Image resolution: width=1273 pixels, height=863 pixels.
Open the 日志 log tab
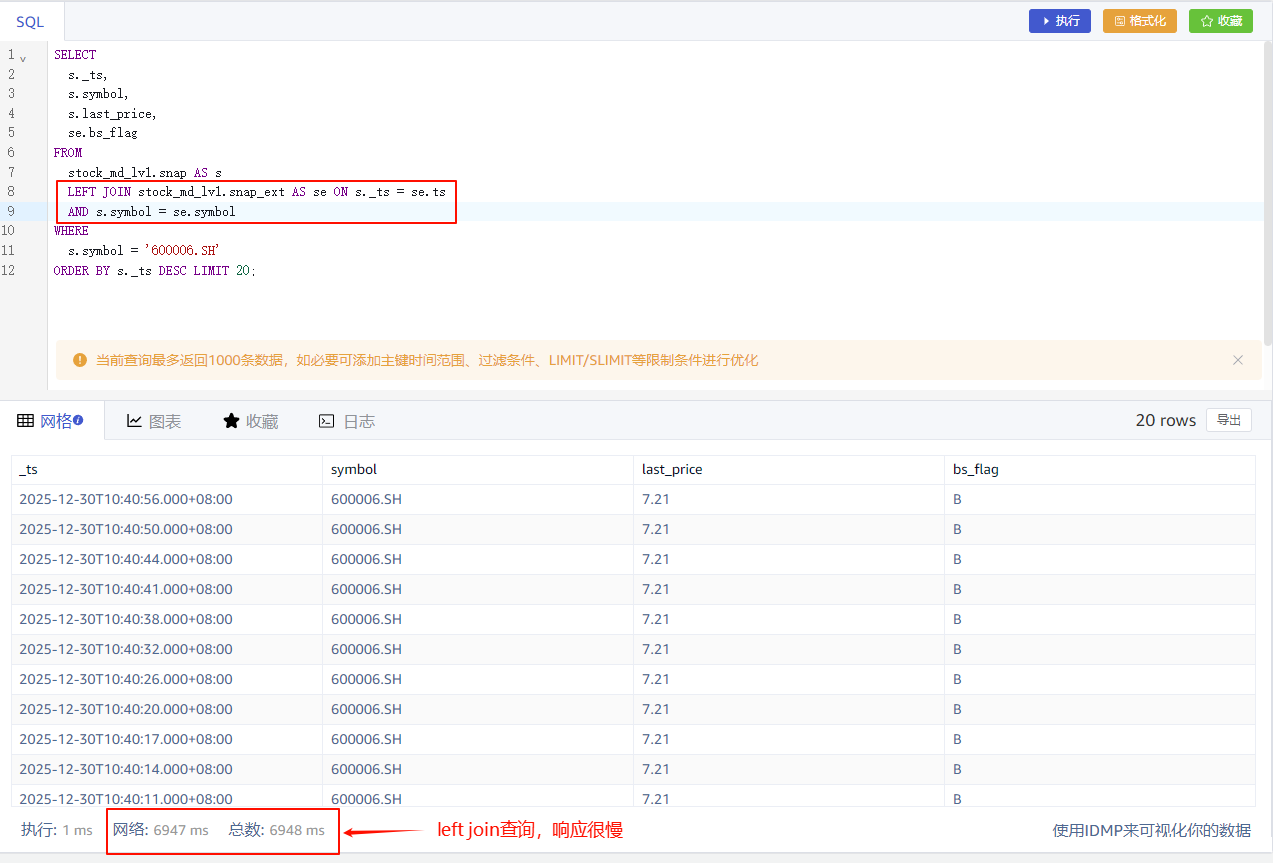[346, 421]
